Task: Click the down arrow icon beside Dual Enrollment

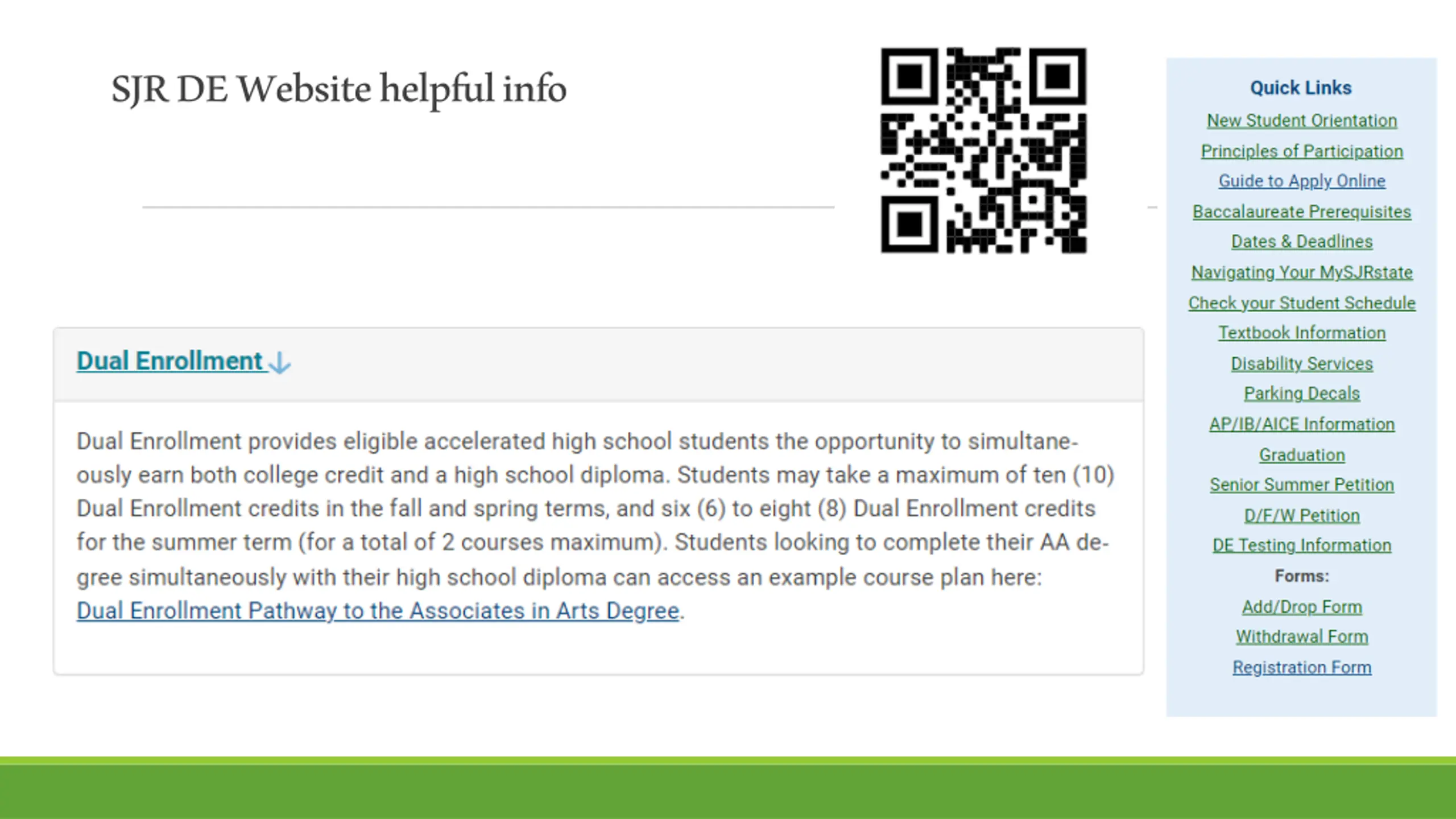Action: click(279, 363)
